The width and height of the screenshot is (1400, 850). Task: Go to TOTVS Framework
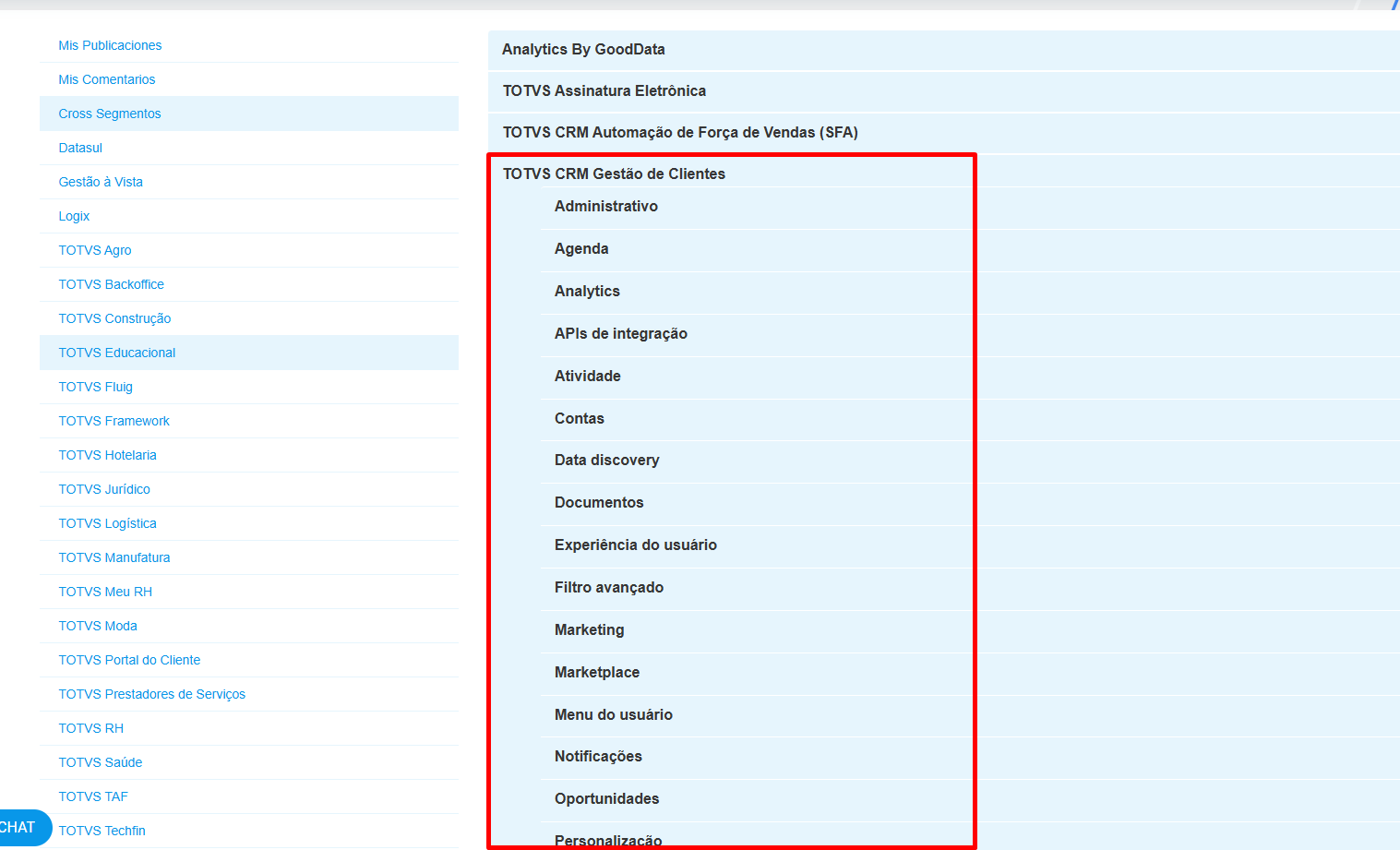[x=114, y=421]
